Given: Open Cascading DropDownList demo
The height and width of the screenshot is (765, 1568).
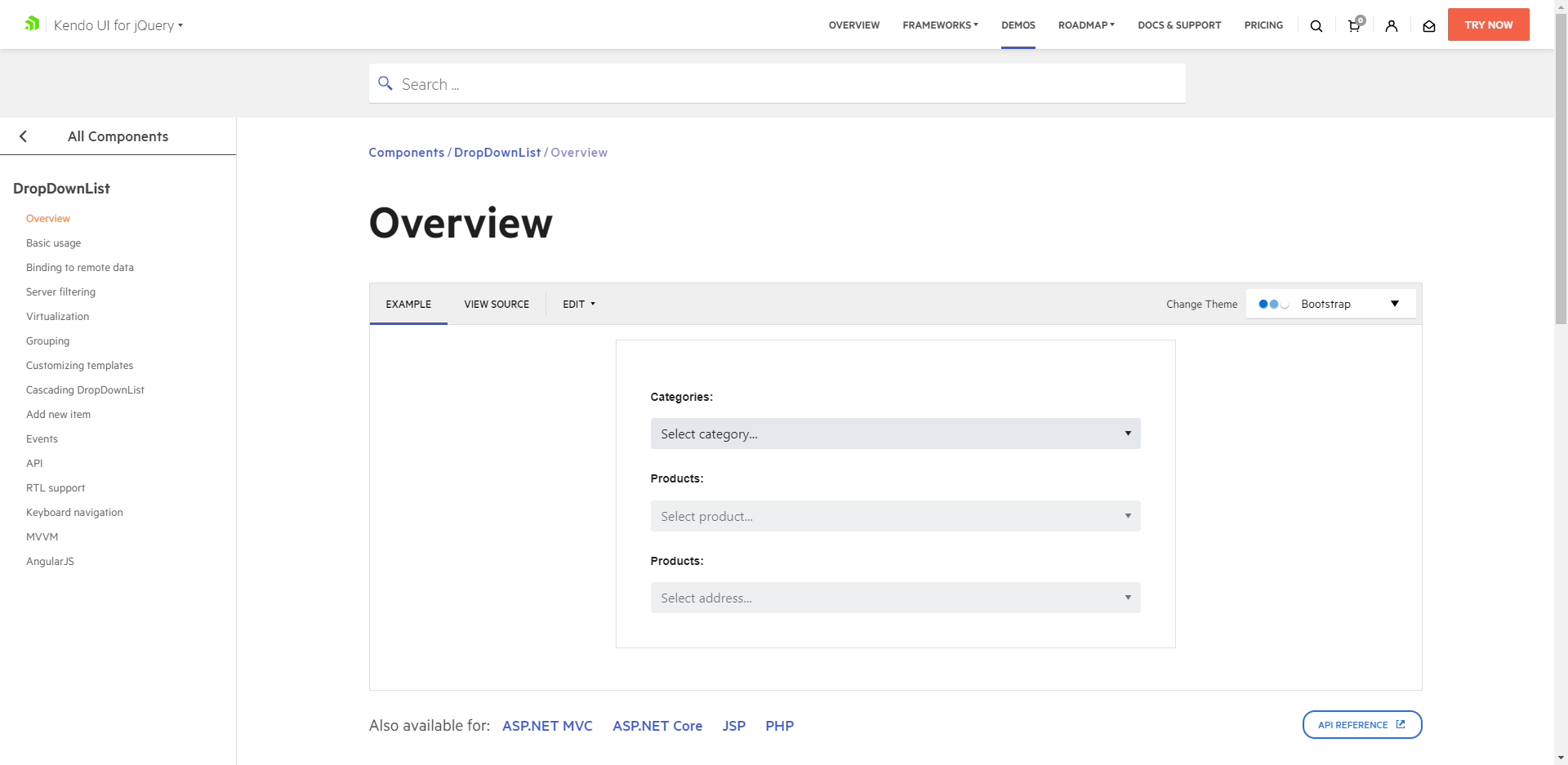Looking at the screenshot, I should (x=85, y=389).
